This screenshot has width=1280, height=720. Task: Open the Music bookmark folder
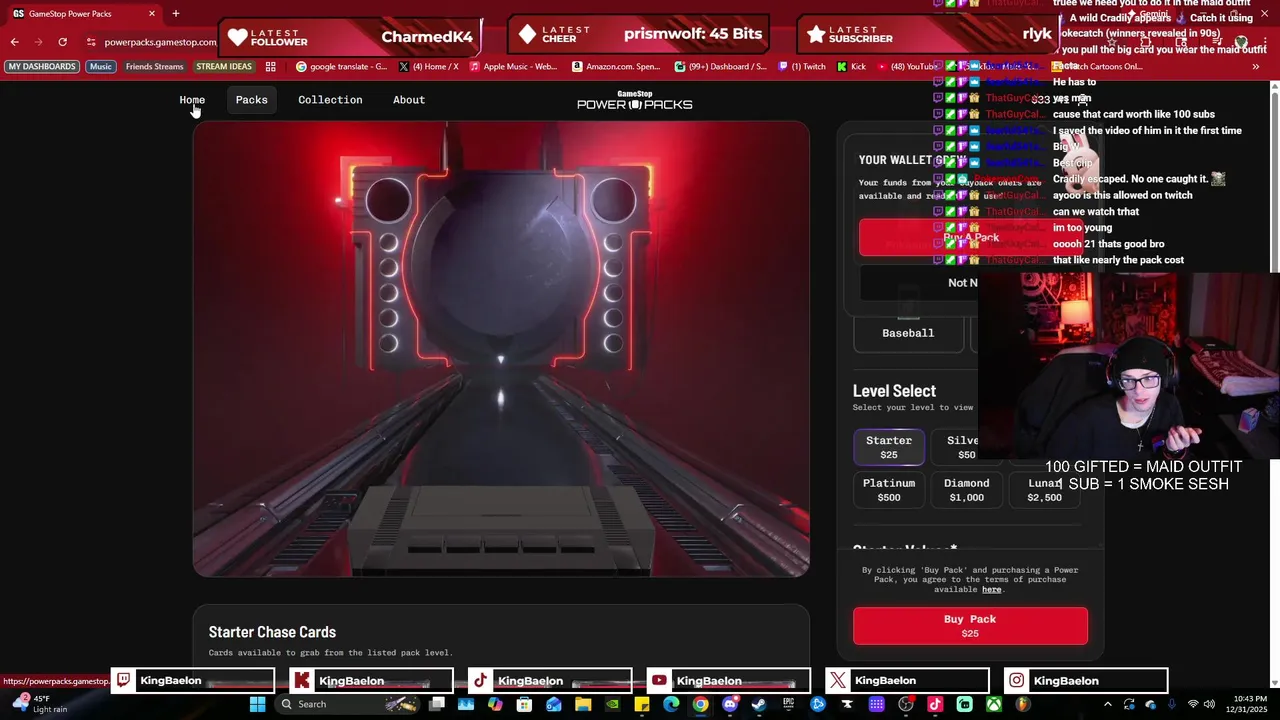click(x=100, y=67)
